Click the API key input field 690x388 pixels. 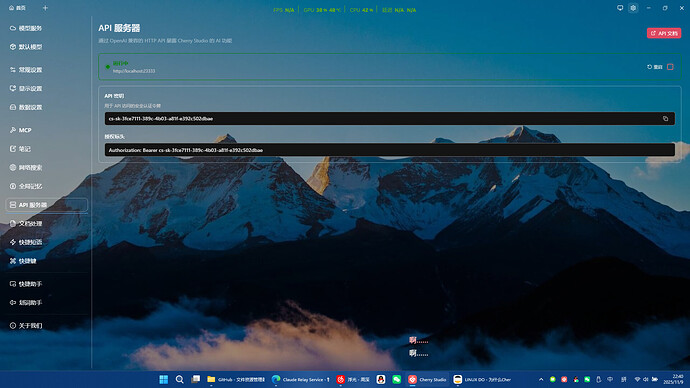point(389,118)
